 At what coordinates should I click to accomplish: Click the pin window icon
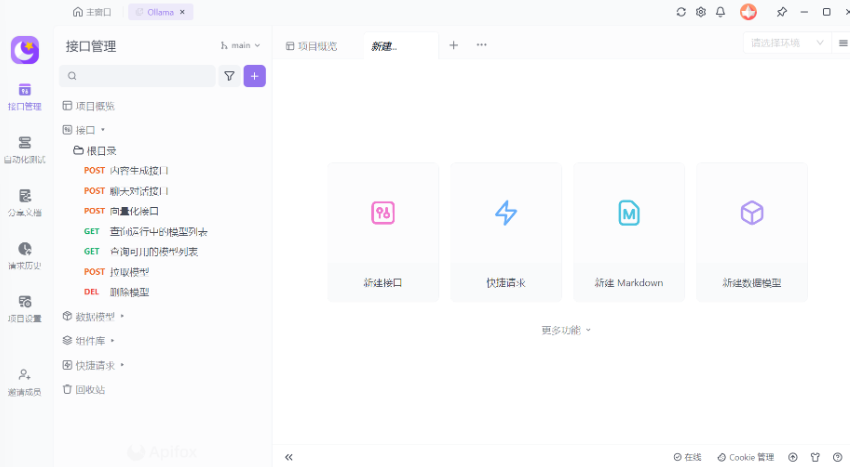(x=782, y=12)
